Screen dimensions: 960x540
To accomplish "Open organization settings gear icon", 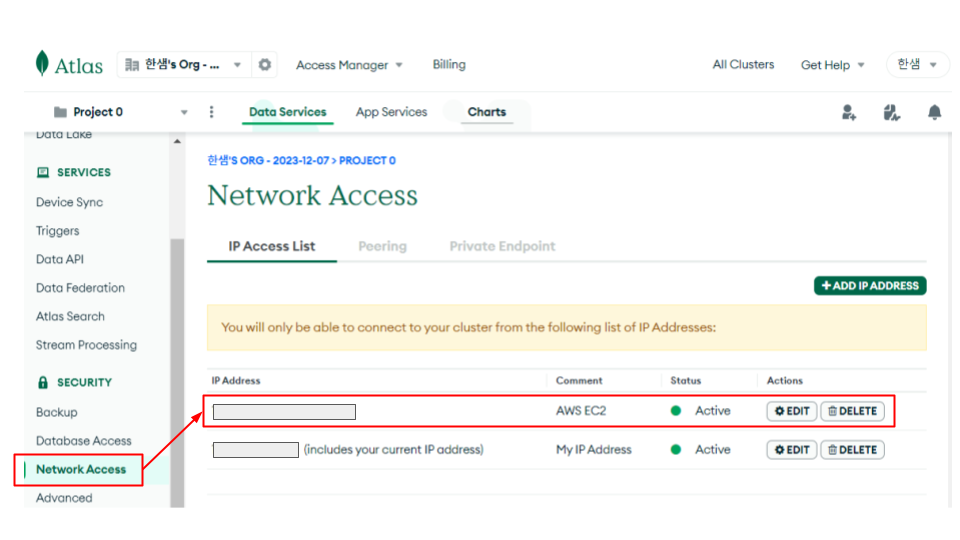I will tap(264, 64).
